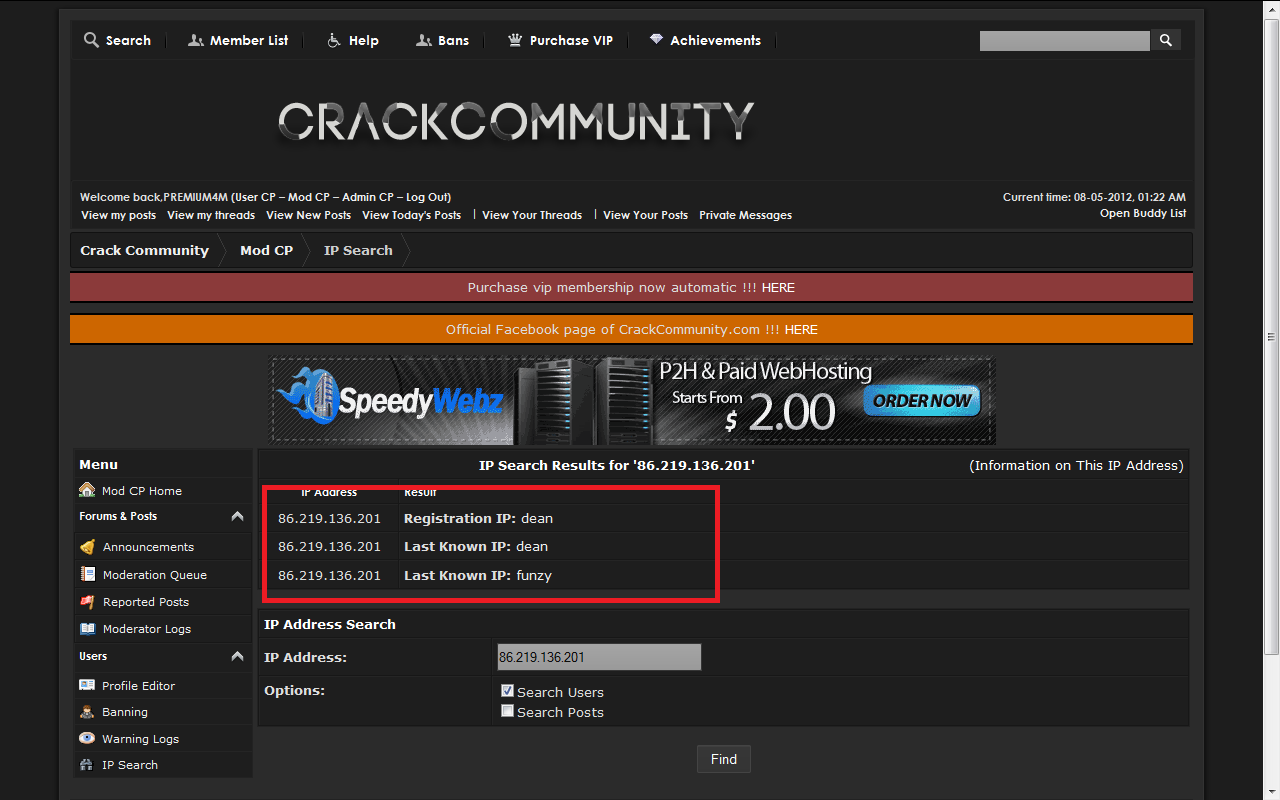Open the Member List page
This screenshot has height=800, width=1280.
[x=249, y=40]
